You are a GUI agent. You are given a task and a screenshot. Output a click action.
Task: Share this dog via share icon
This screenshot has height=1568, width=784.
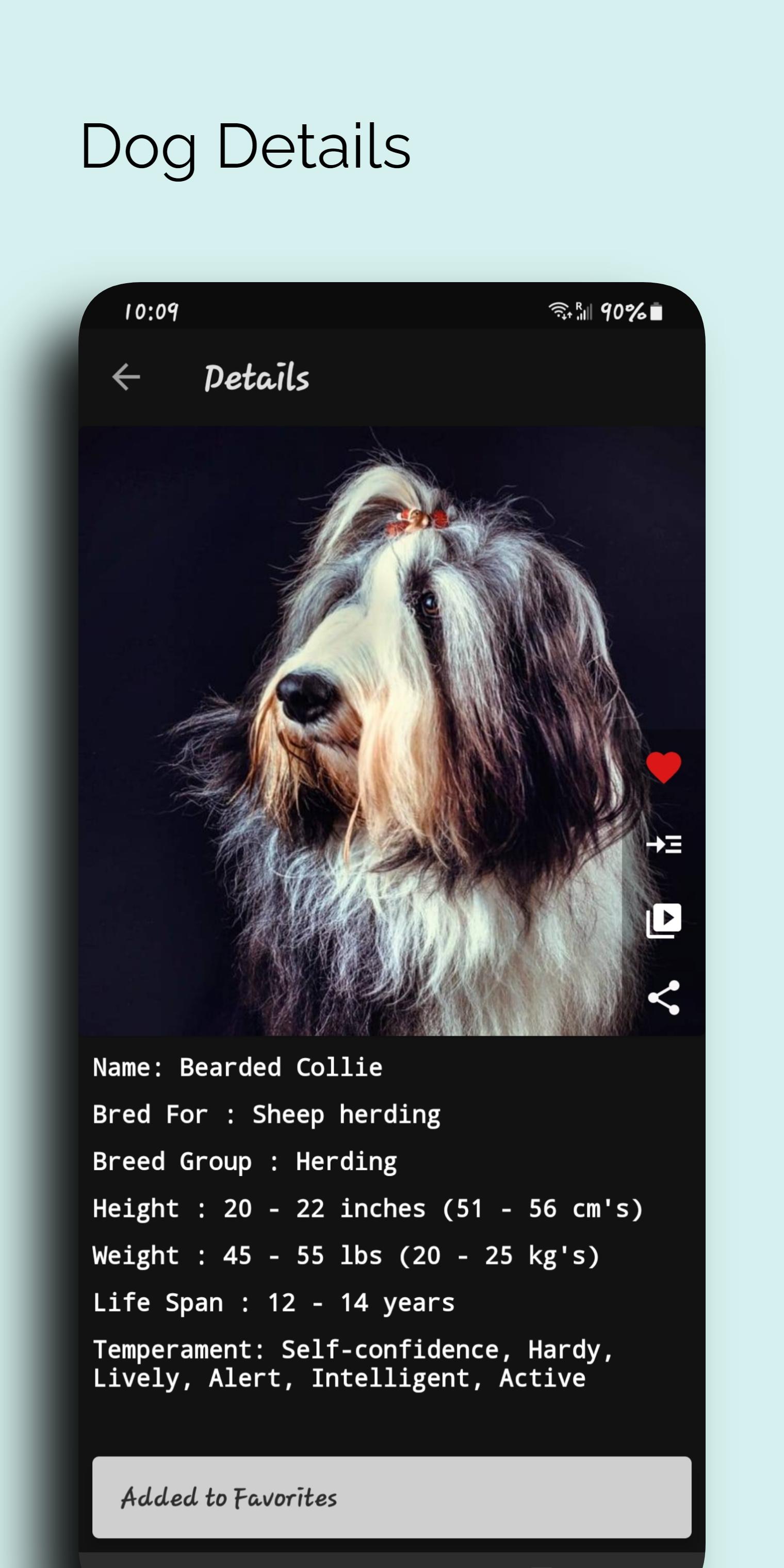[x=663, y=998]
